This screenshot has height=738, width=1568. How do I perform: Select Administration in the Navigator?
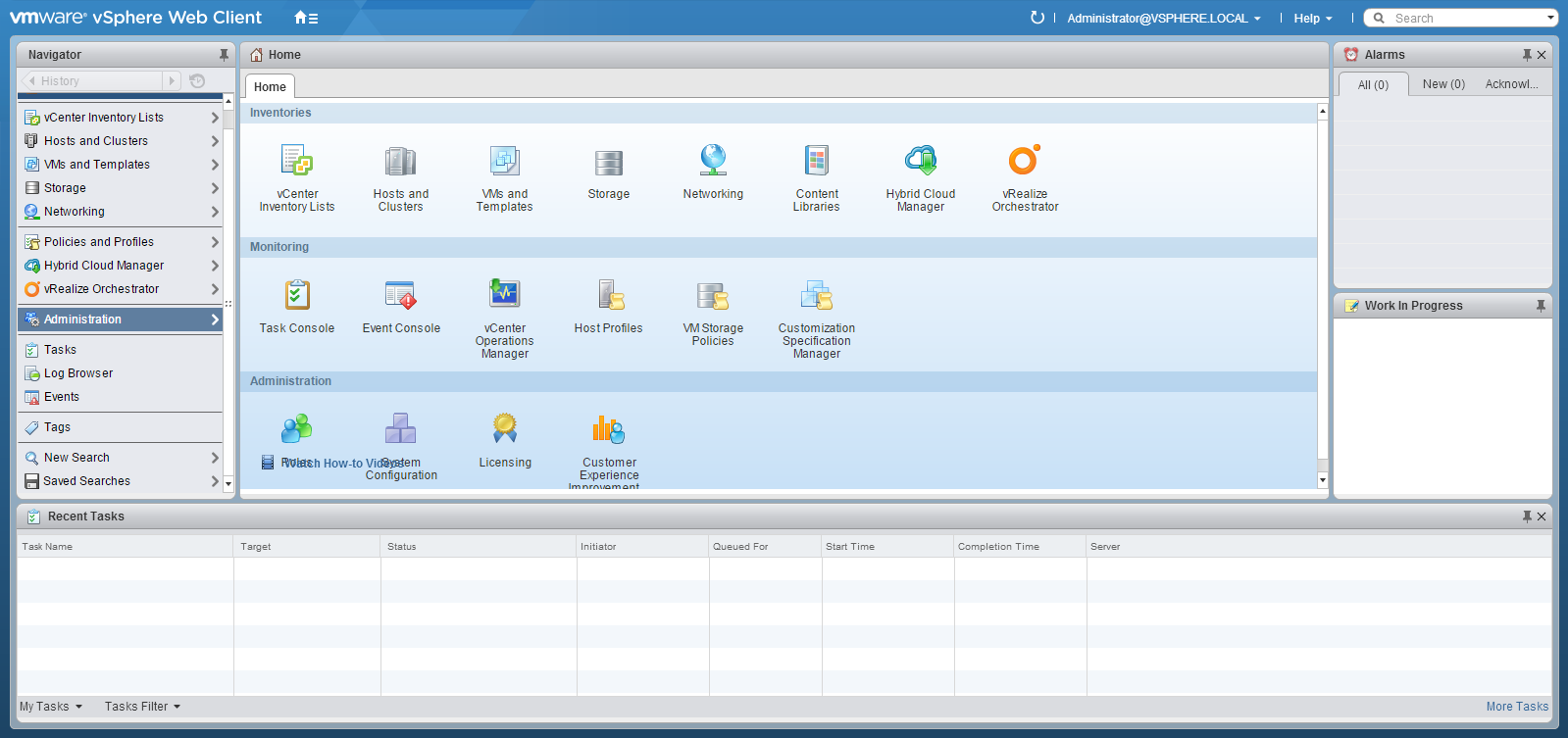click(x=120, y=320)
